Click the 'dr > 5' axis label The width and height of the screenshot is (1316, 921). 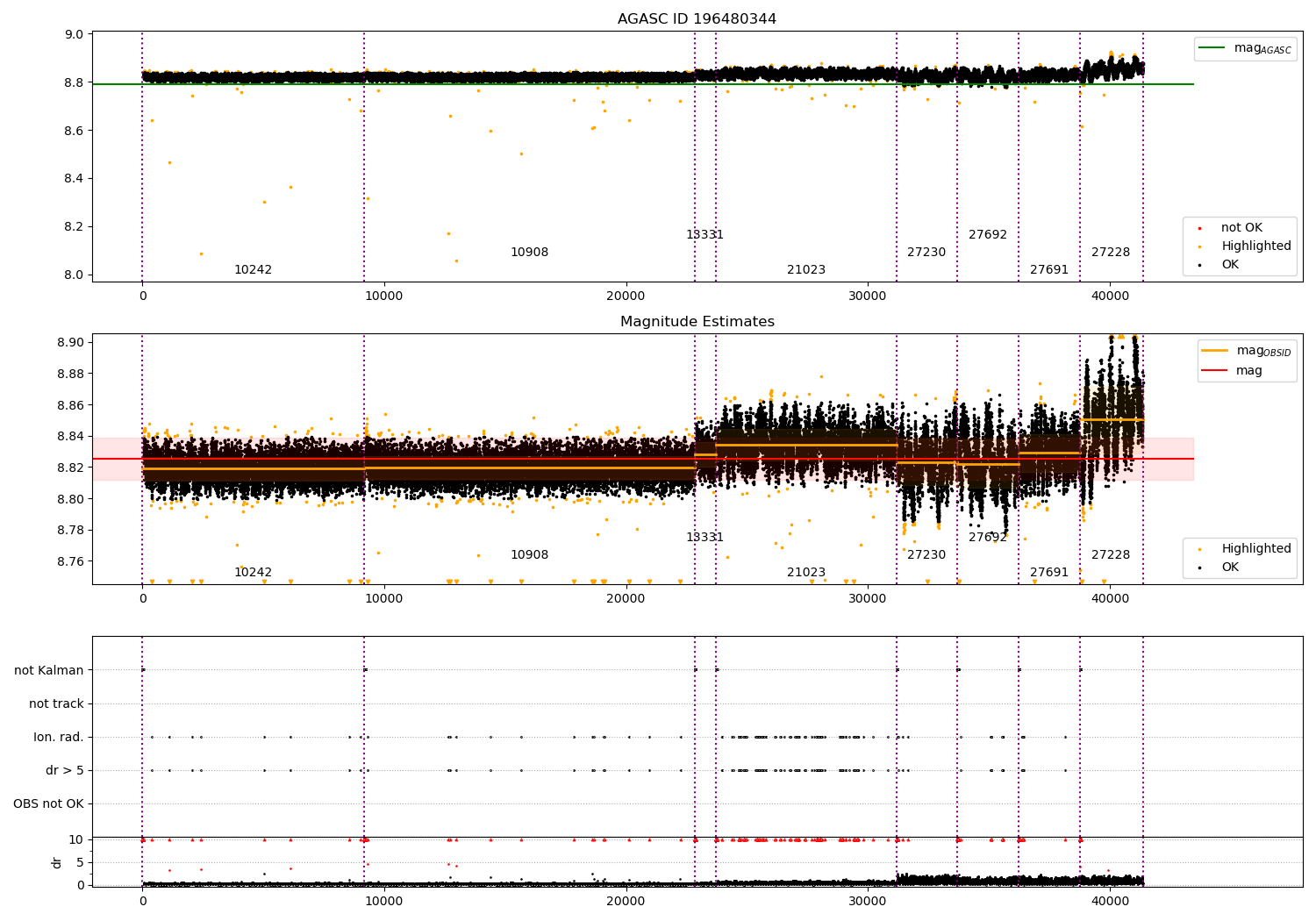coord(65,771)
